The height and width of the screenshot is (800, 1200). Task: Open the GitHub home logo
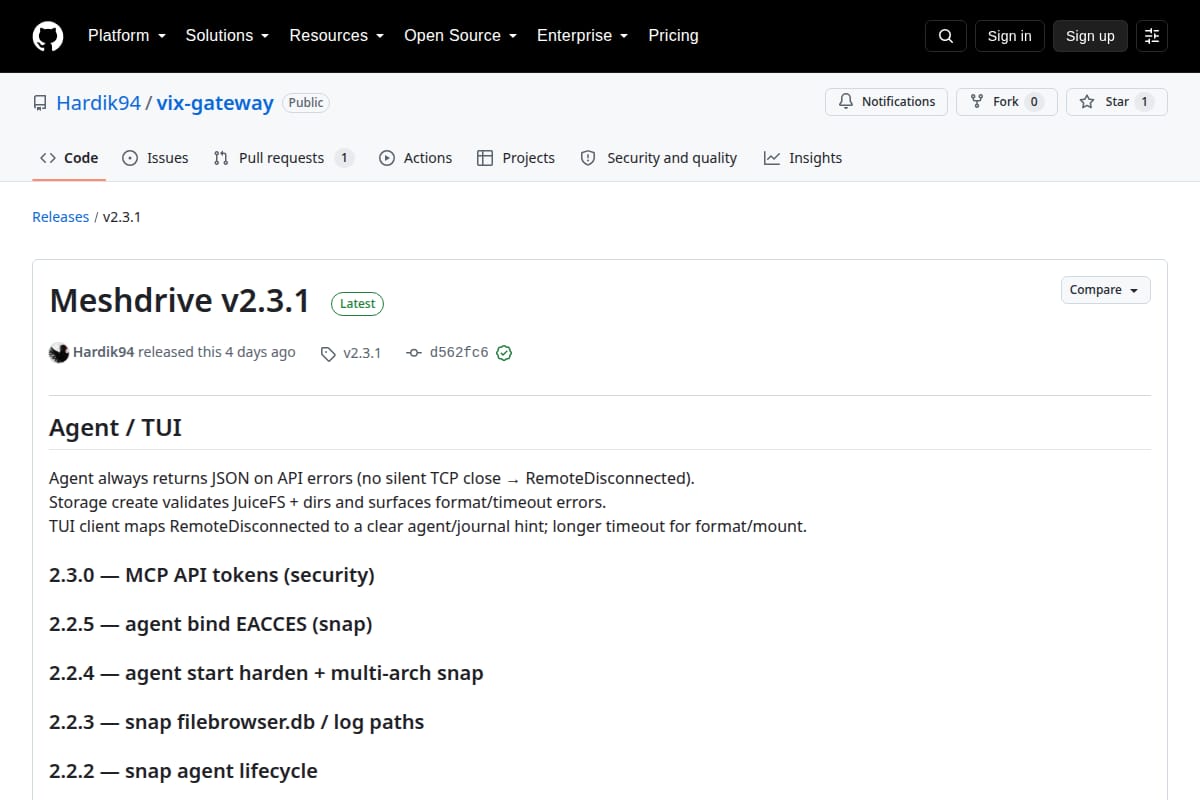(48, 36)
